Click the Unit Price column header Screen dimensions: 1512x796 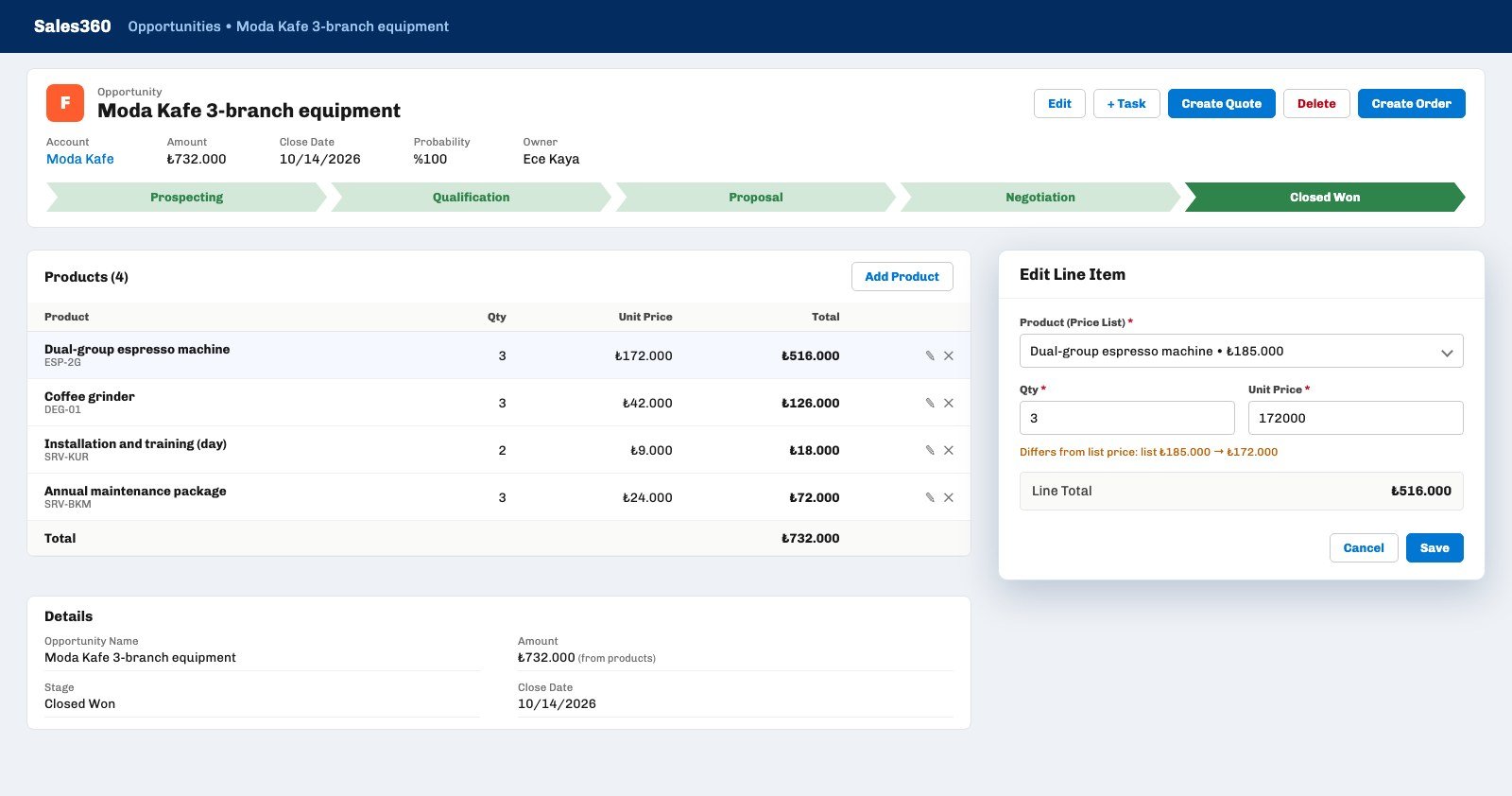tap(645, 317)
